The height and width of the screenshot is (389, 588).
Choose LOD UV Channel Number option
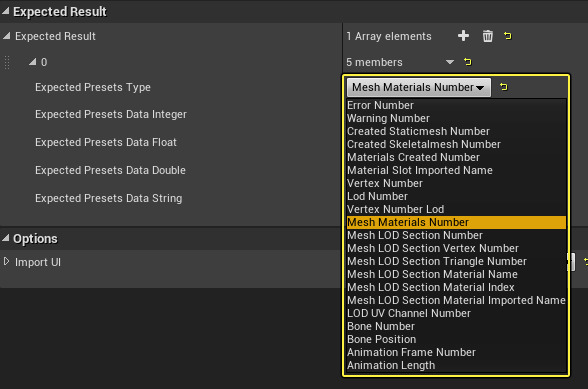[456, 314]
